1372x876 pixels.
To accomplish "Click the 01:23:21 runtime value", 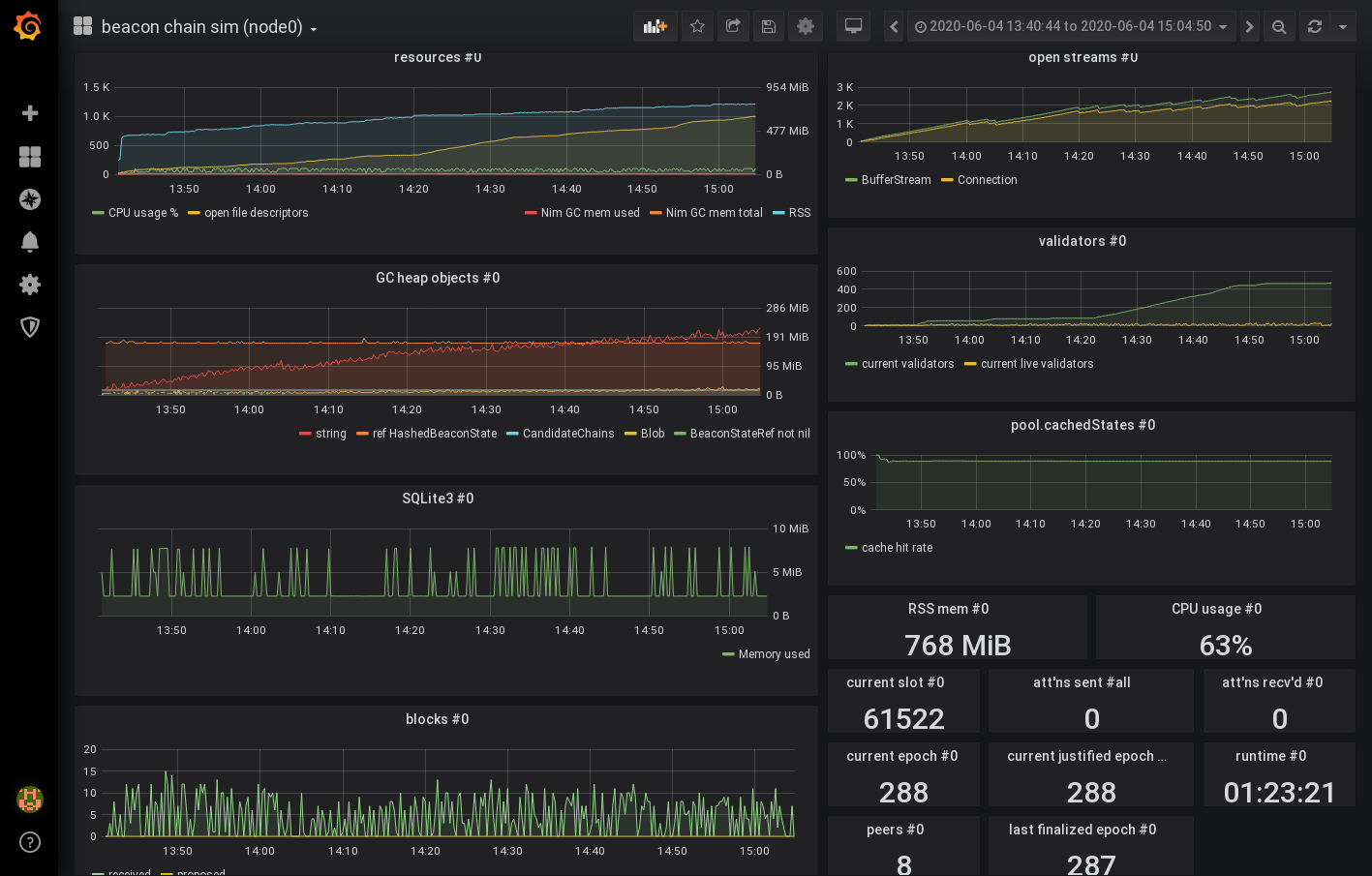I will (x=1279, y=792).
